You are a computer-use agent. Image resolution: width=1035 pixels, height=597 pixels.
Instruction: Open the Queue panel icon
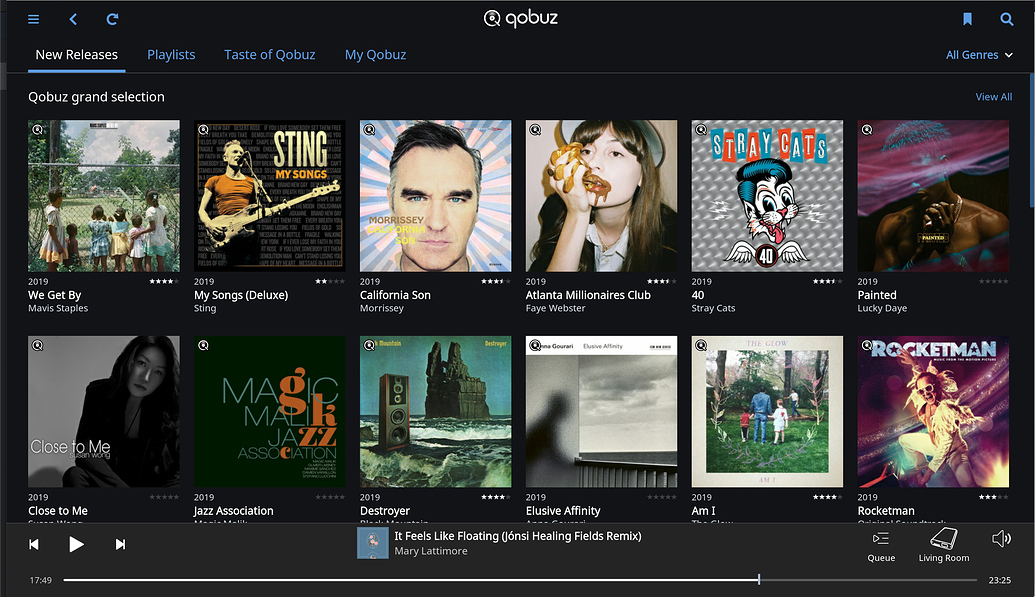coord(881,538)
